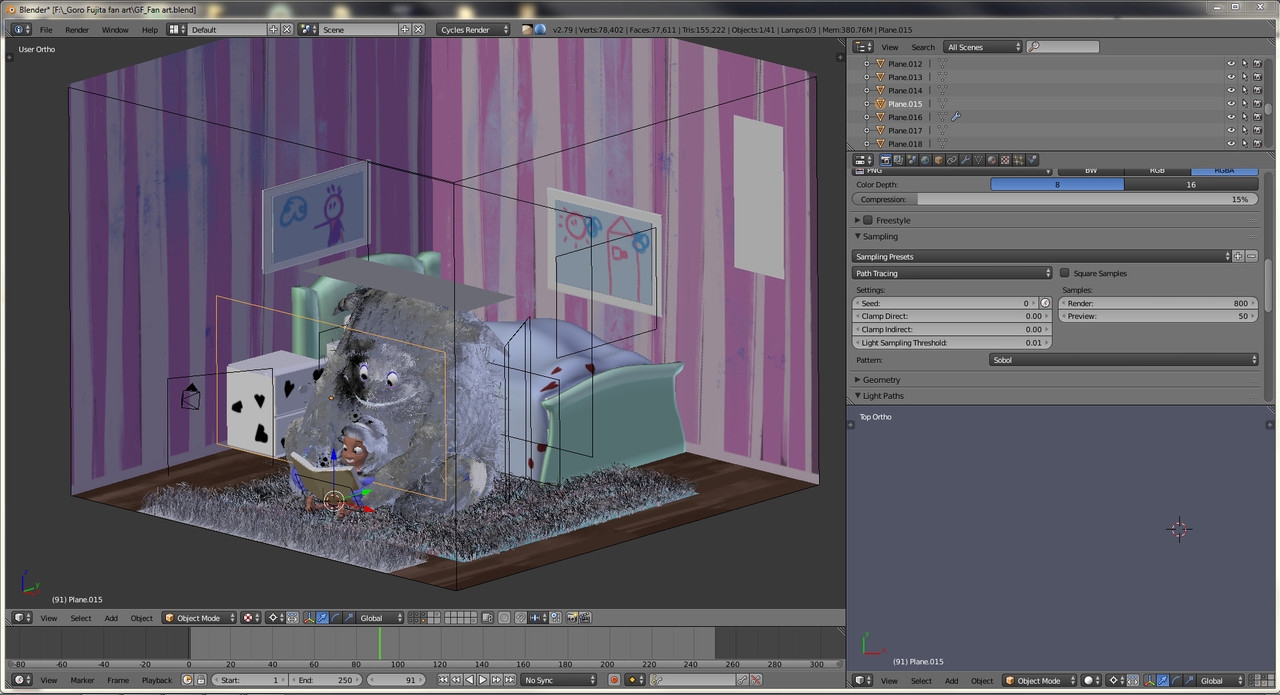Open the Render properties tab (camera icon)
This screenshot has height=695, width=1280.
tap(886, 160)
